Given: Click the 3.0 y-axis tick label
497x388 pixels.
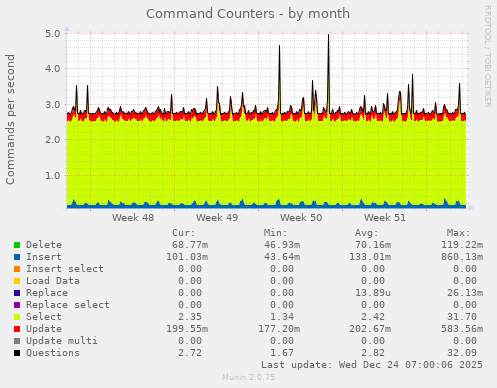Looking at the screenshot, I should [x=53, y=104].
